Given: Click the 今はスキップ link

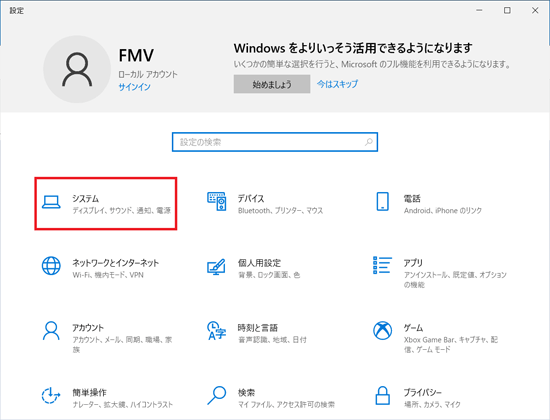Looking at the screenshot, I should 337,84.
